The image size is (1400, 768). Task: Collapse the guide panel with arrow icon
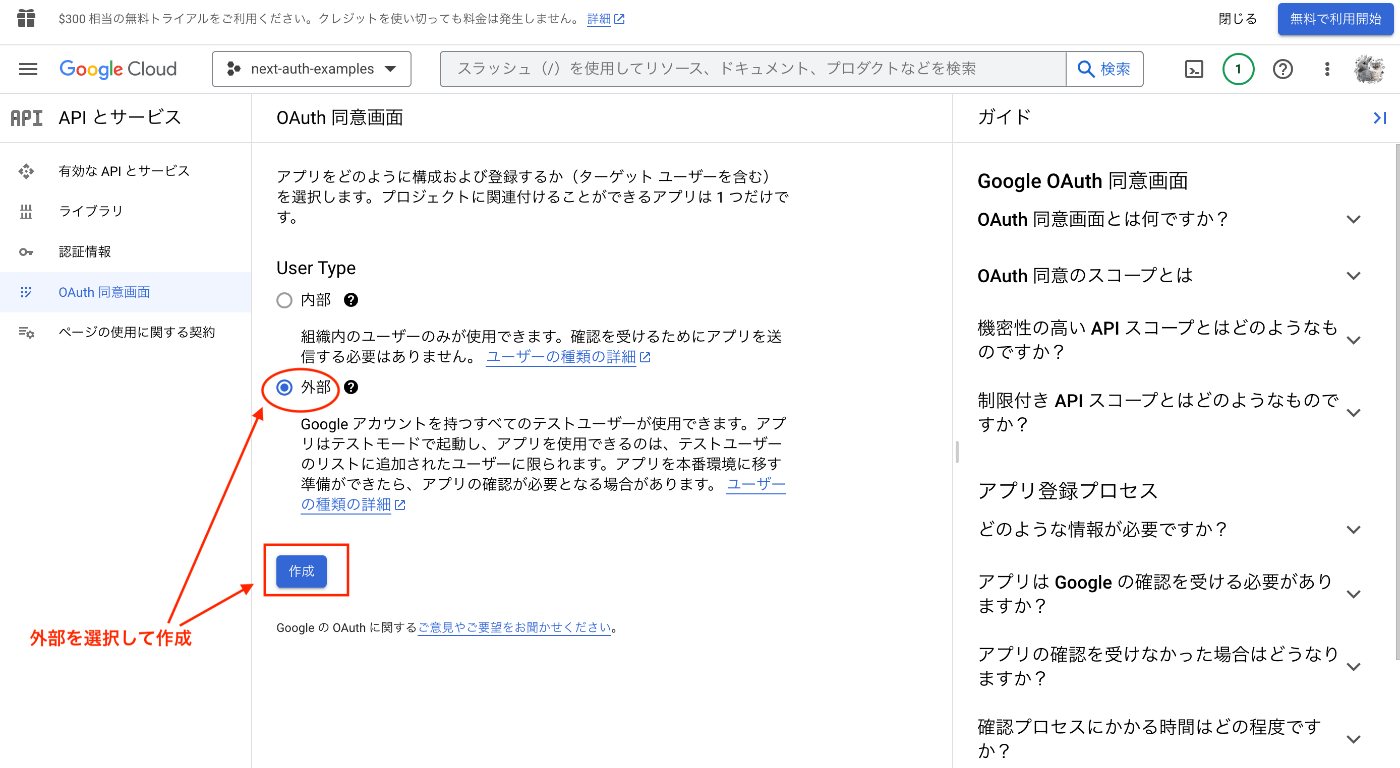[1380, 118]
